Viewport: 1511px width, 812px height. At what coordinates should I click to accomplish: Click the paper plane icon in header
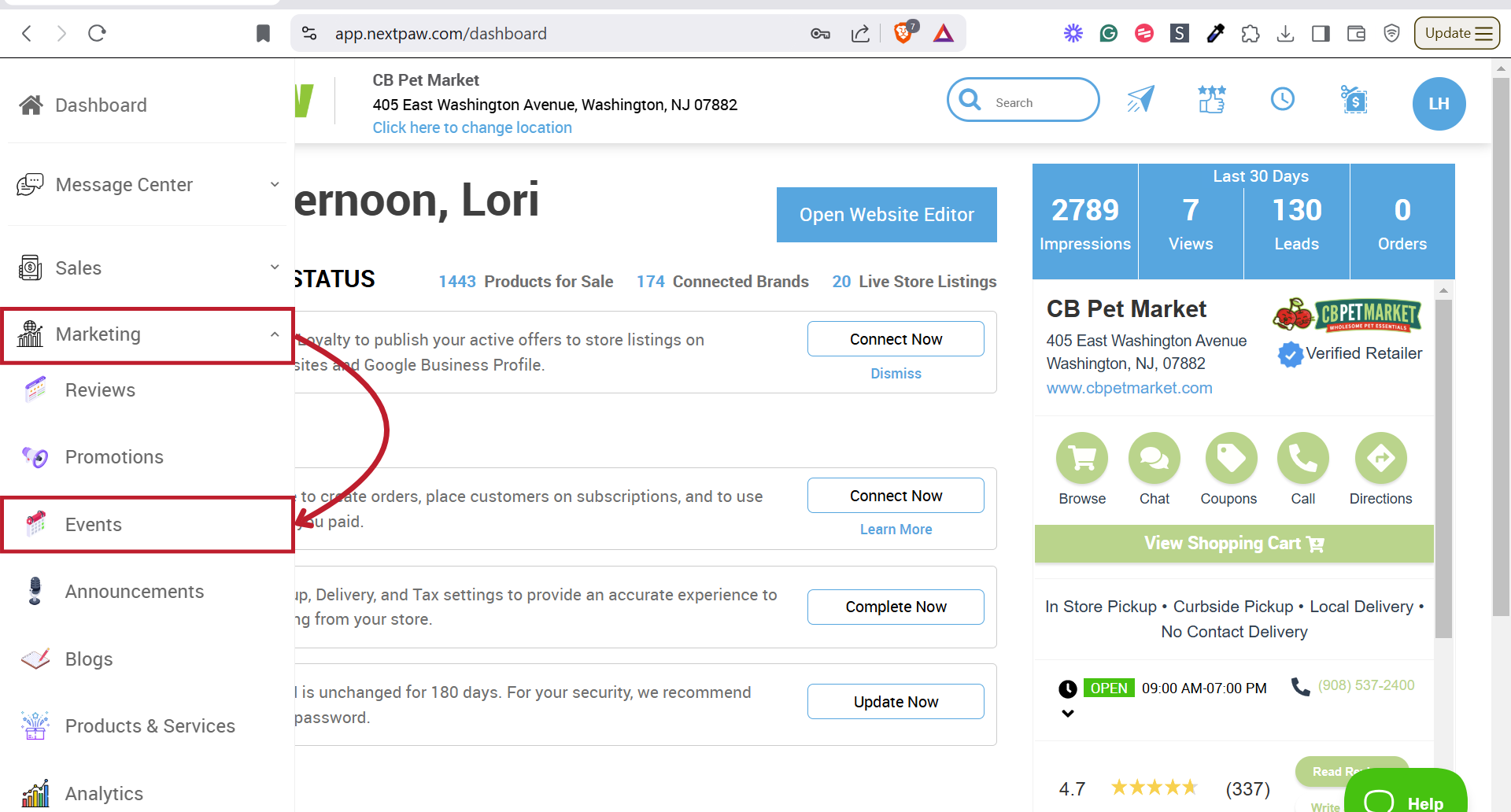pyautogui.click(x=1140, y=99)
